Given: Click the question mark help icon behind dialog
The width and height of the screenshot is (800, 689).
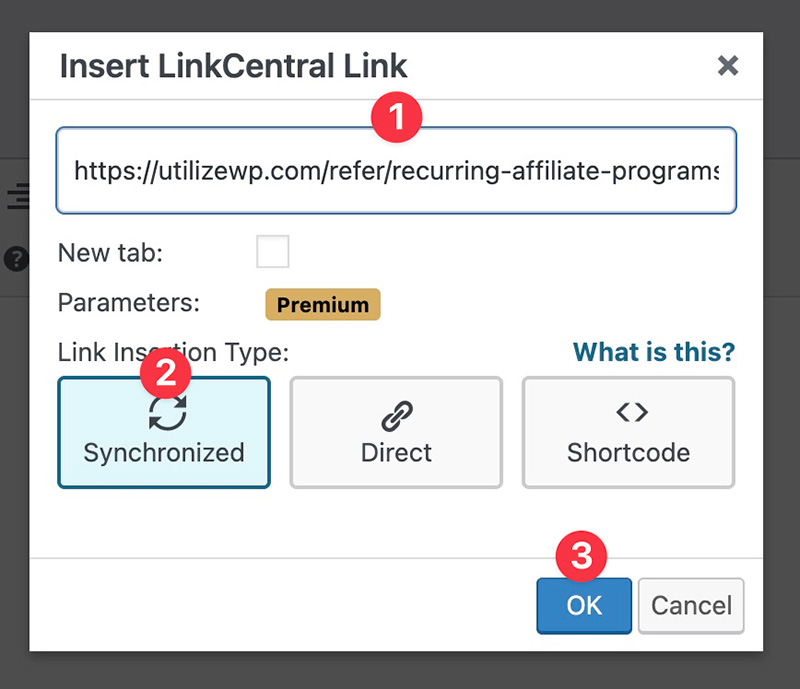Looking at the screenshot, I should tap(15, 258).
